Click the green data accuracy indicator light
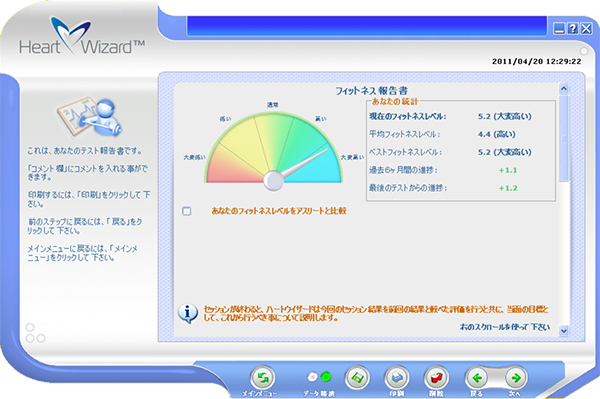The width and height of the screenshot is (600, 399). (x=326, y=377)
